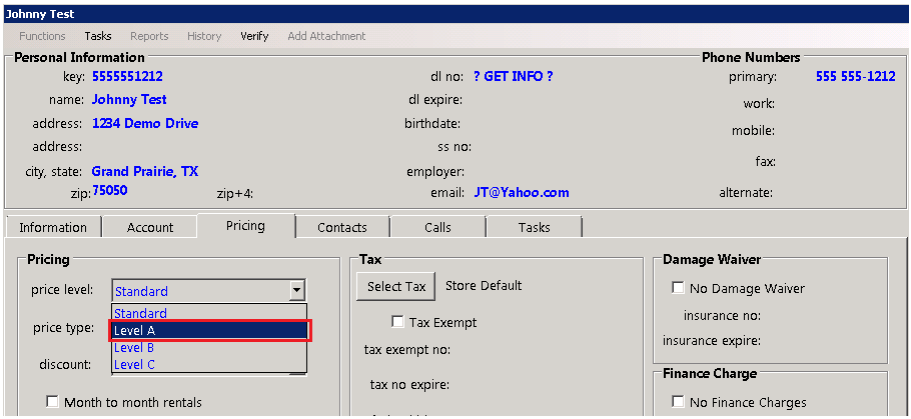911x419 pixels.
Task: Switch to the Information tab
Action: pyautogui.click(x=53, y=228)
